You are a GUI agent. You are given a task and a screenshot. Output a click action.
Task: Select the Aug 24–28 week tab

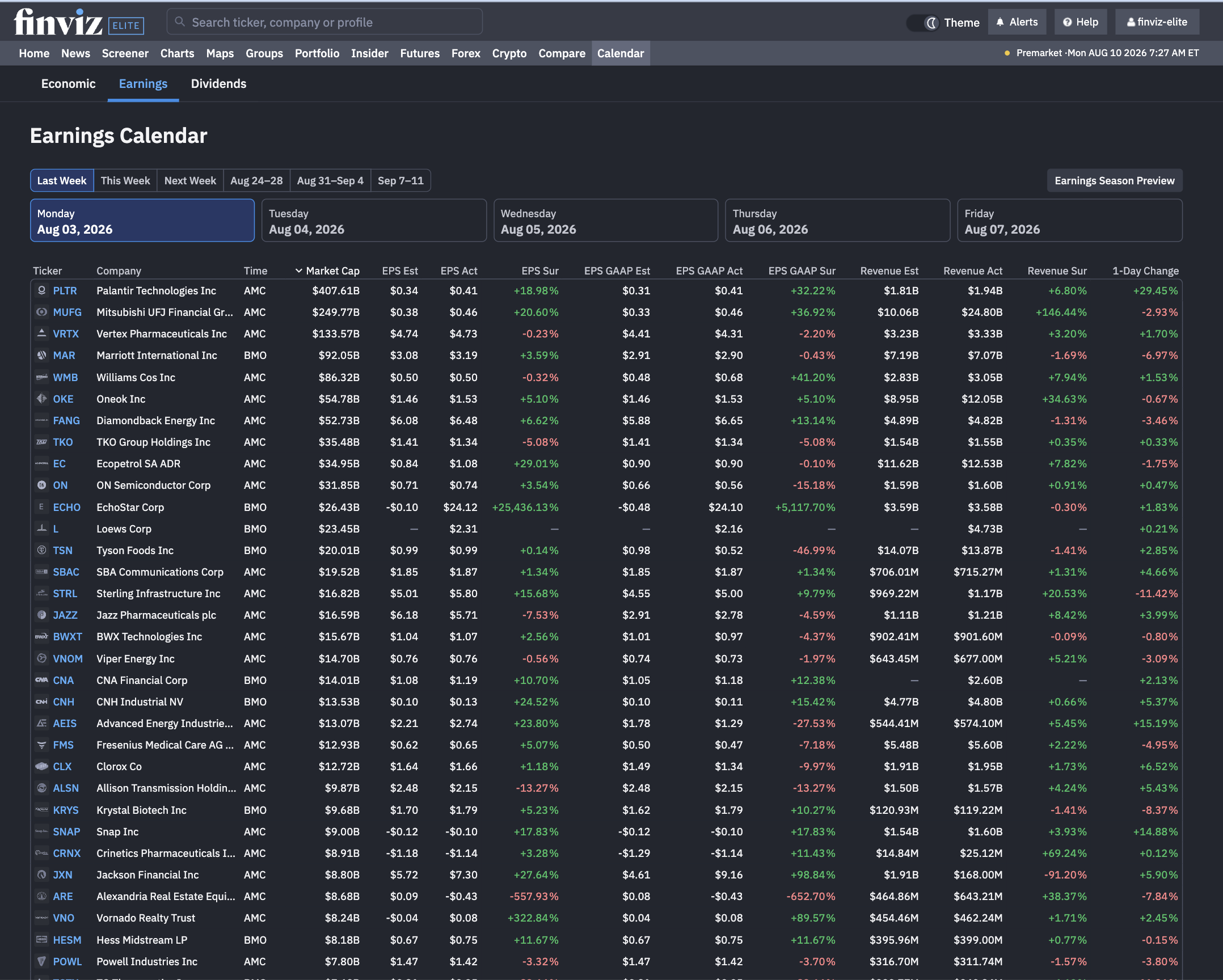click(x=256, y=180)
